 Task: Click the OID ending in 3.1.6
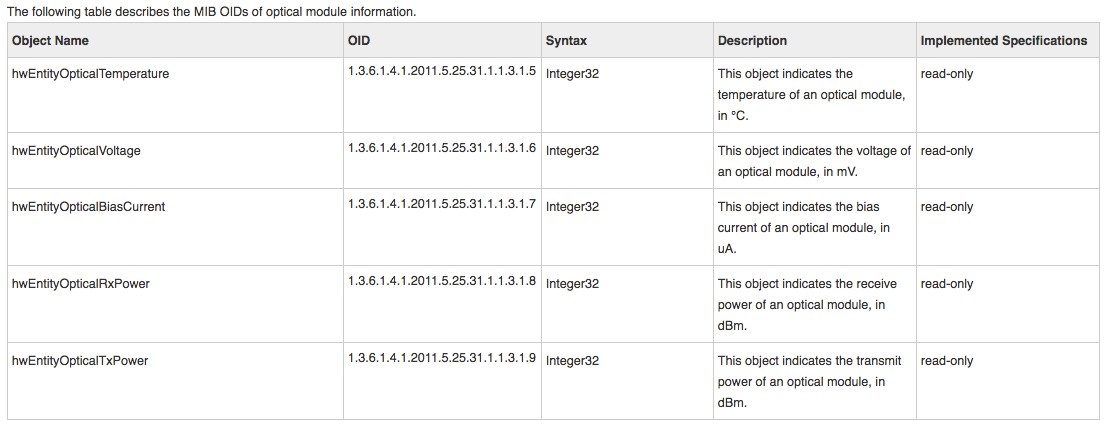442,148
